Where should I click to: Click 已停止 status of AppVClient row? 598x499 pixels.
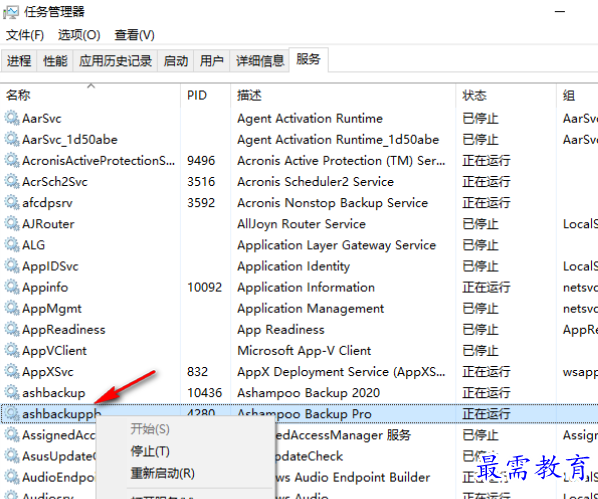click(x=480, y=350)
